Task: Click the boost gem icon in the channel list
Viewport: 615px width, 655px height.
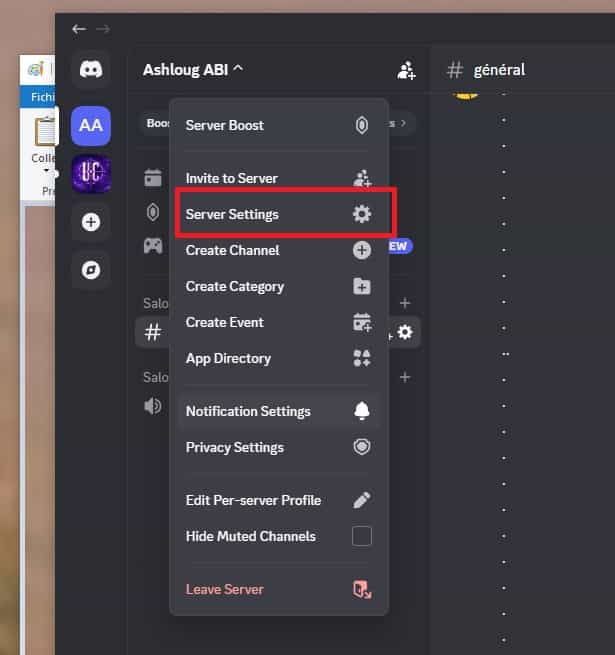Action: pos(153,212)
